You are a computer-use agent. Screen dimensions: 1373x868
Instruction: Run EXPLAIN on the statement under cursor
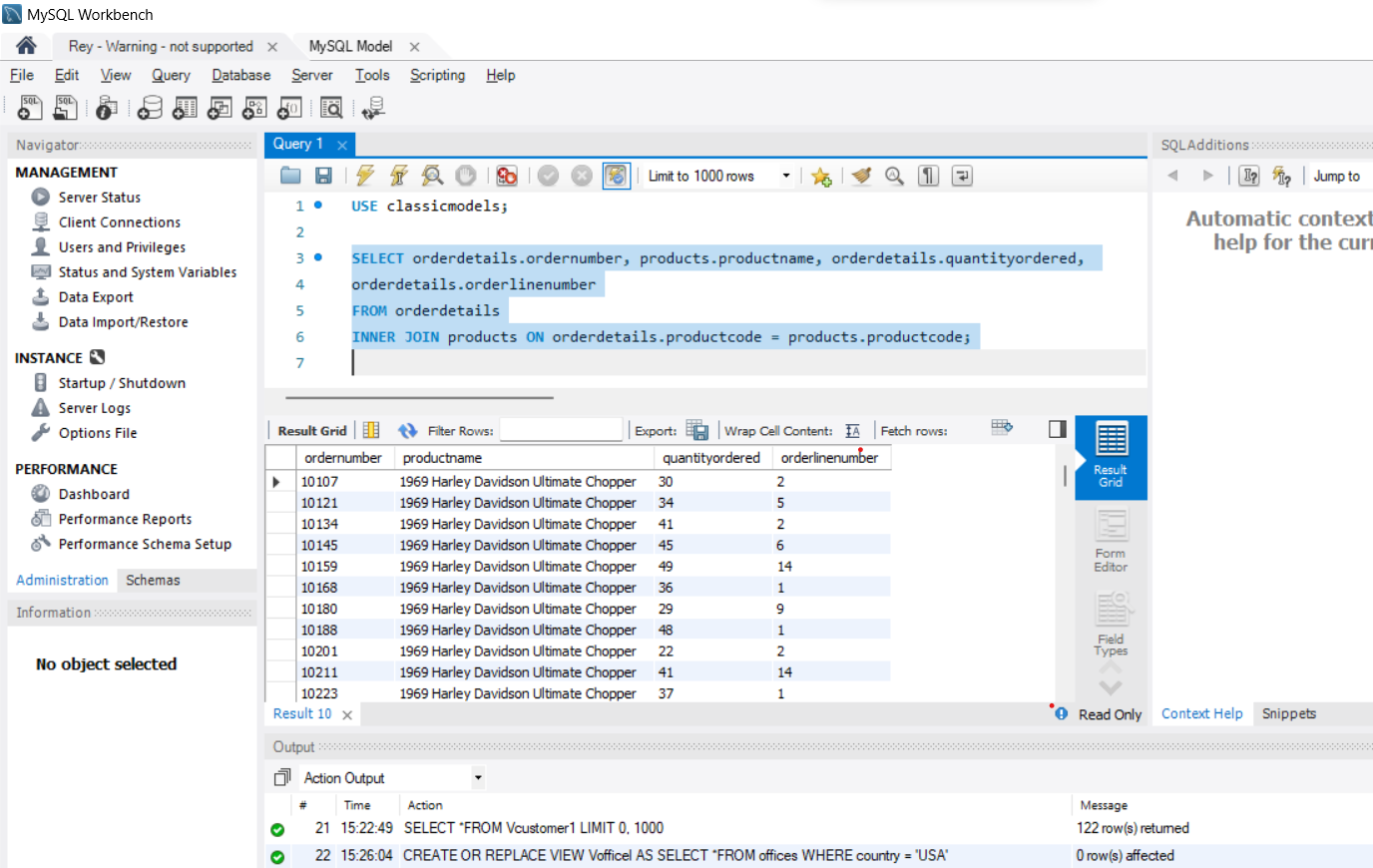click(432, 176)
